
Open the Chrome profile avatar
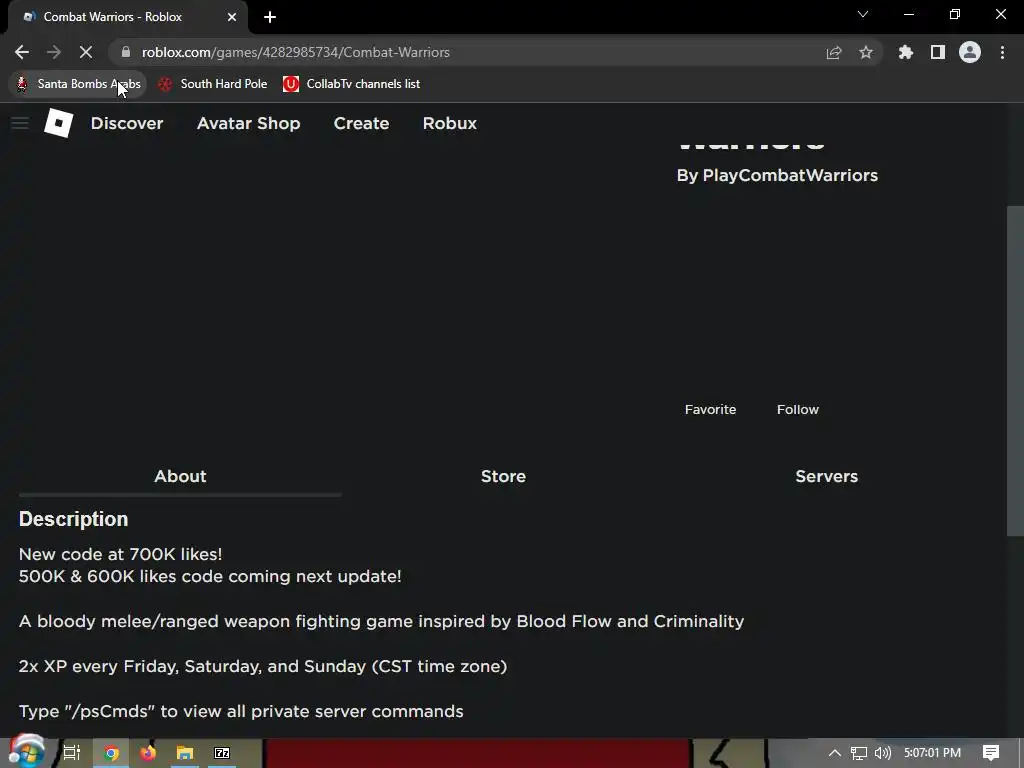(970, 52)
